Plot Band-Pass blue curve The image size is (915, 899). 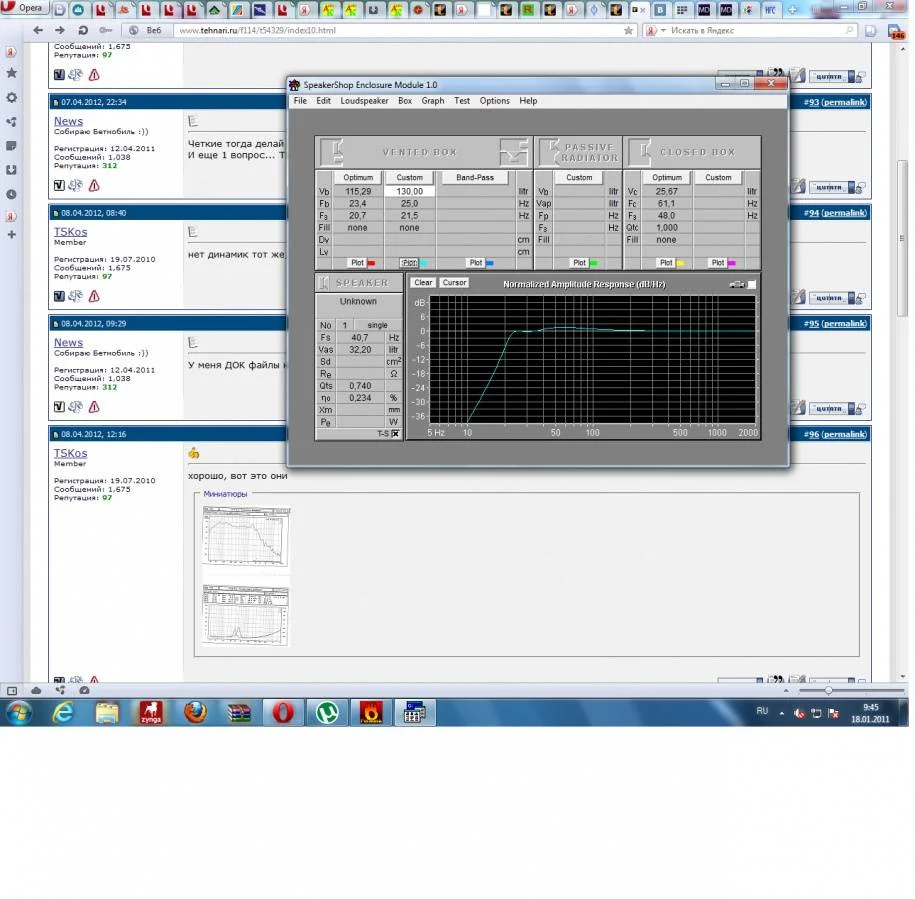coord(476,263)
